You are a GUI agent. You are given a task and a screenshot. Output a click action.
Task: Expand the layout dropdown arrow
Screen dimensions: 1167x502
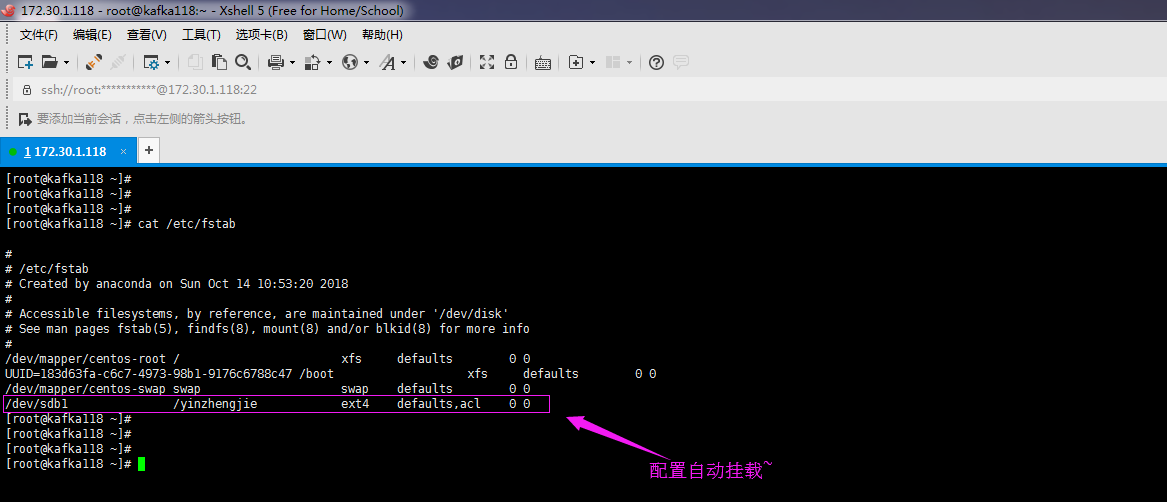click(x=630, y=63)
